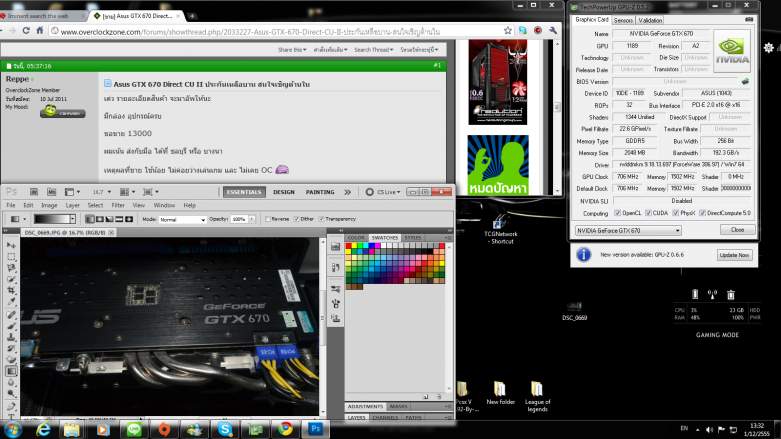Open the Photoshop Image menu
This screenshot has height=439, width=781.
point(49,205)
